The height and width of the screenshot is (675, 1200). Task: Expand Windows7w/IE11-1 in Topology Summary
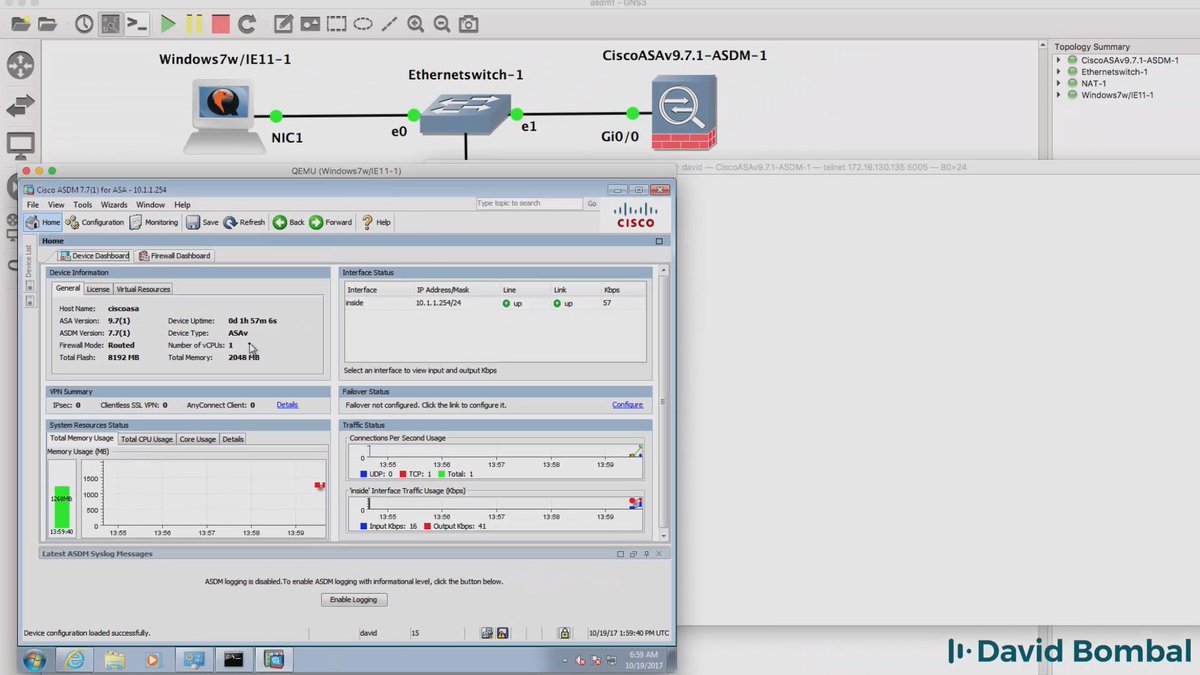pyautogui.click(x=1059, y=95)
